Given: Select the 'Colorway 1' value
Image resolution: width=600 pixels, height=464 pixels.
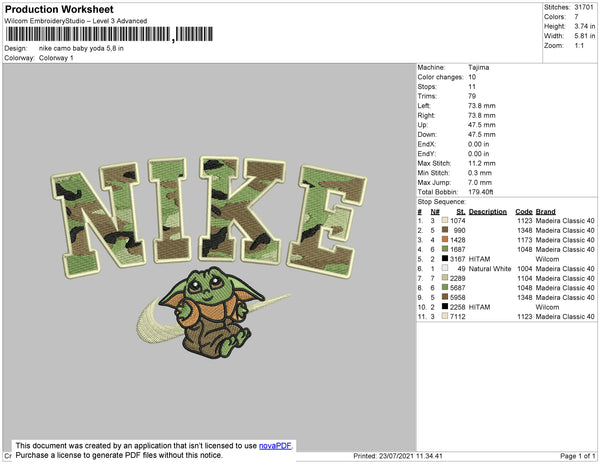Looking at the screenshot, I should click(x=56, y=58).
